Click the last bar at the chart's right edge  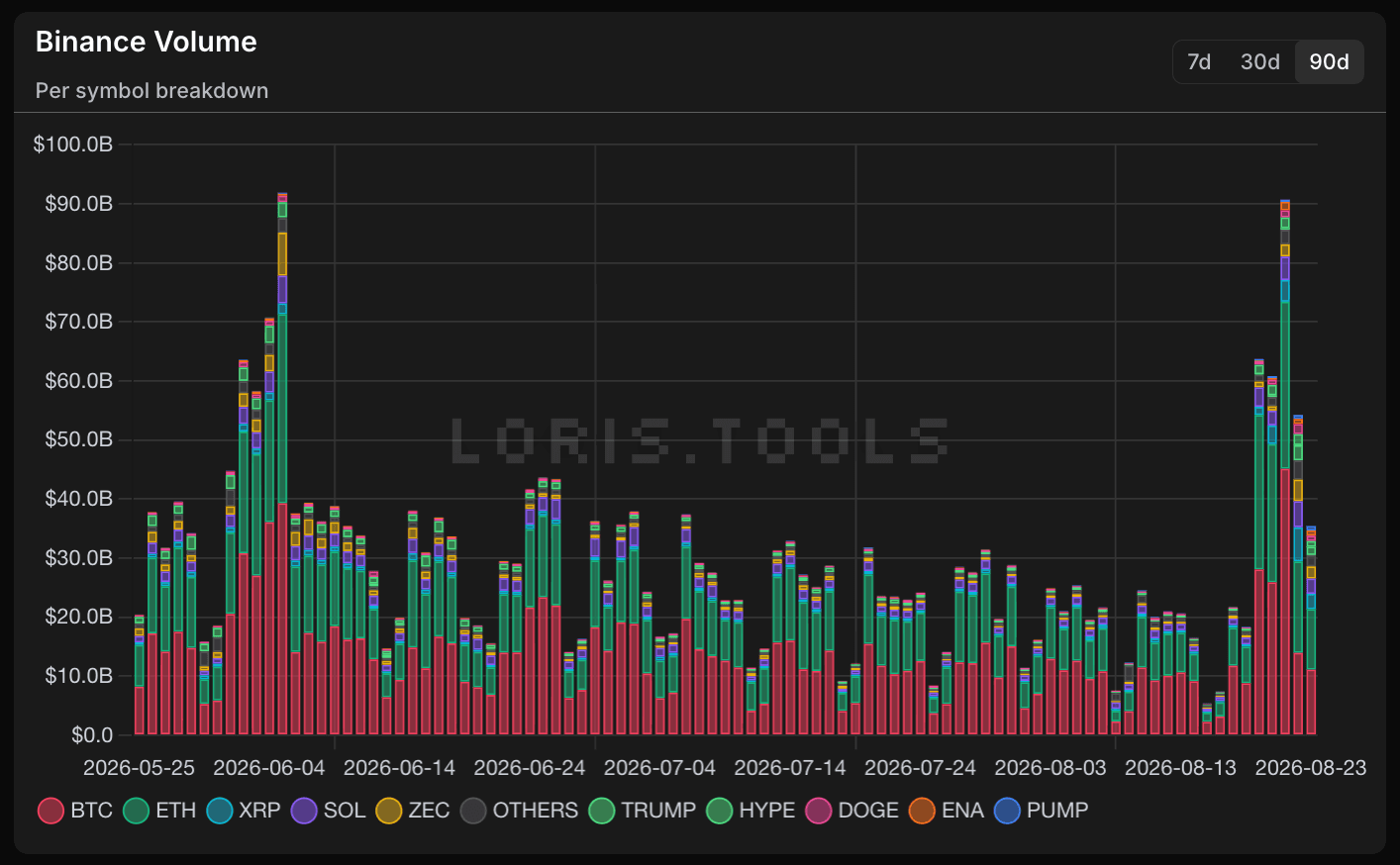1311,630
